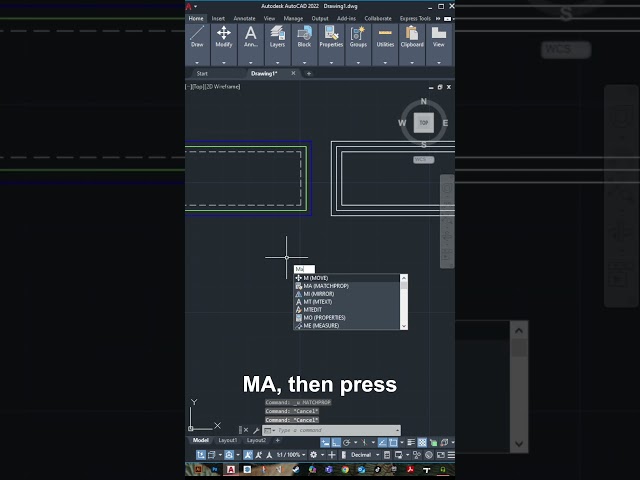Click the W compass letter on ViewCube
The height and width of the screenshot is (480, 640).
coord(402,123)
